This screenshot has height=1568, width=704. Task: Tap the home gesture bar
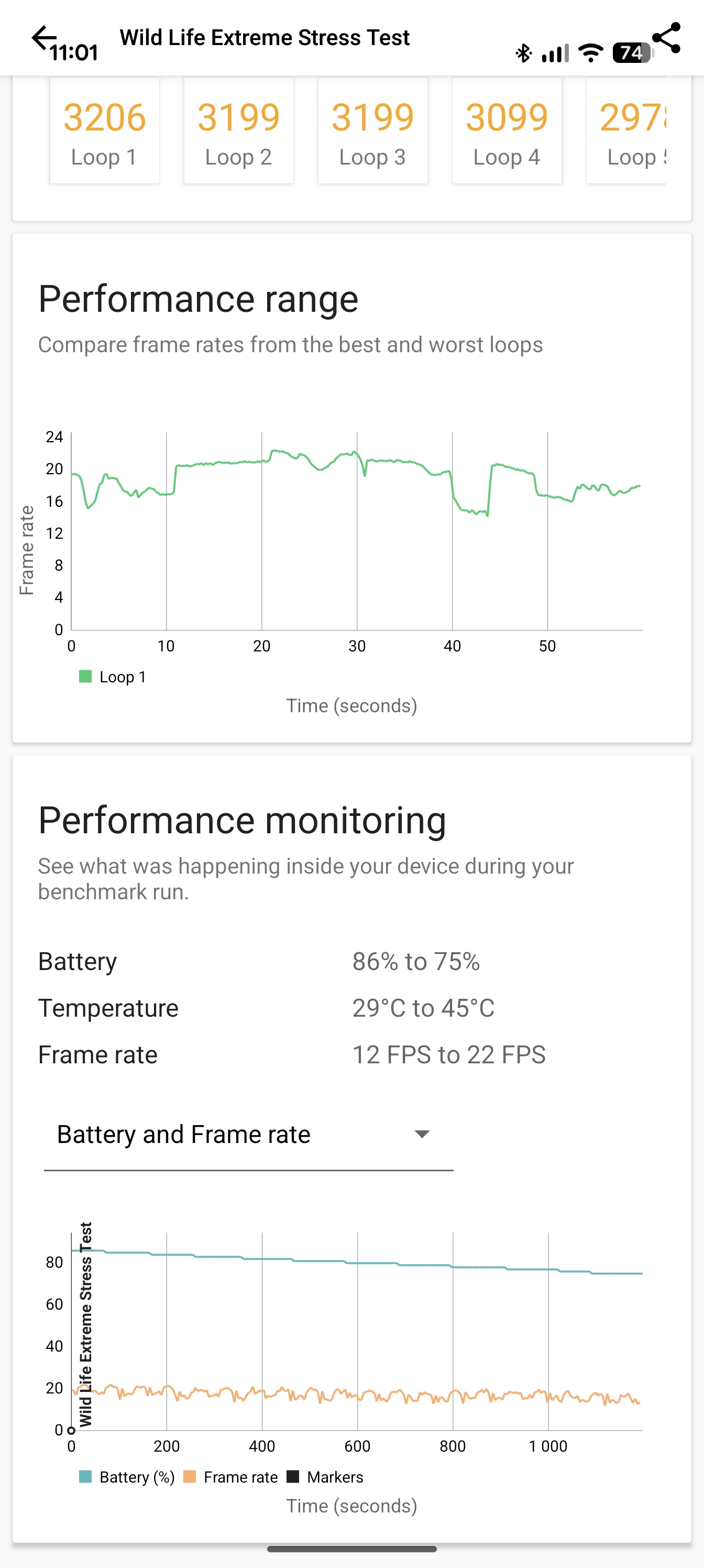click(x=351, y=1549)
